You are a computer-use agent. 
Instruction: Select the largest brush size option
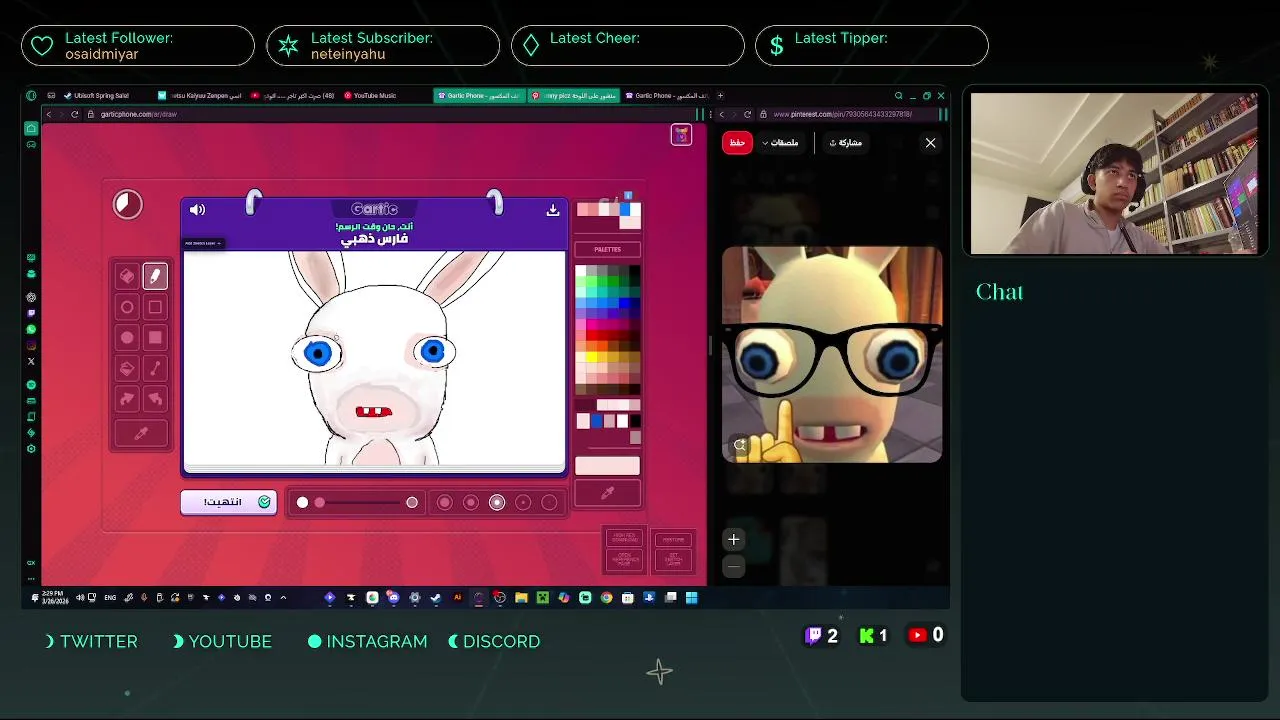coord(445,502)
